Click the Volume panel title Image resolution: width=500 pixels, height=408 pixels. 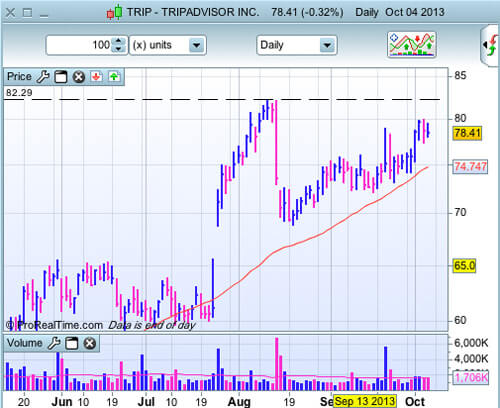(x=25, y=343)
